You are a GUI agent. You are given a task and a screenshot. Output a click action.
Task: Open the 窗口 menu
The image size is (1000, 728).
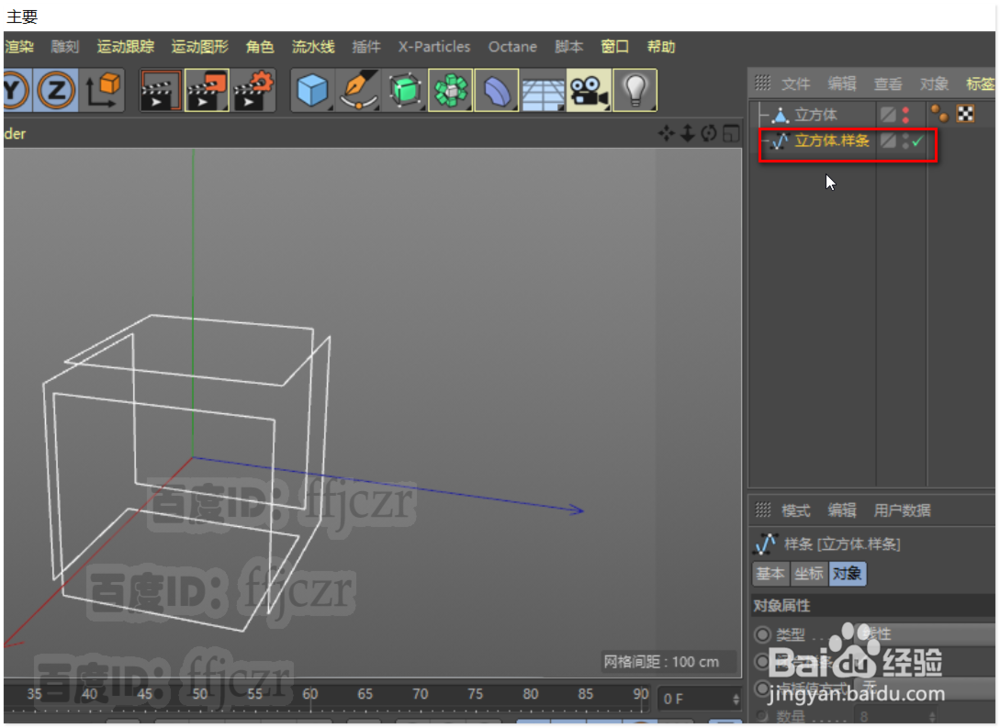click(615, 47)
